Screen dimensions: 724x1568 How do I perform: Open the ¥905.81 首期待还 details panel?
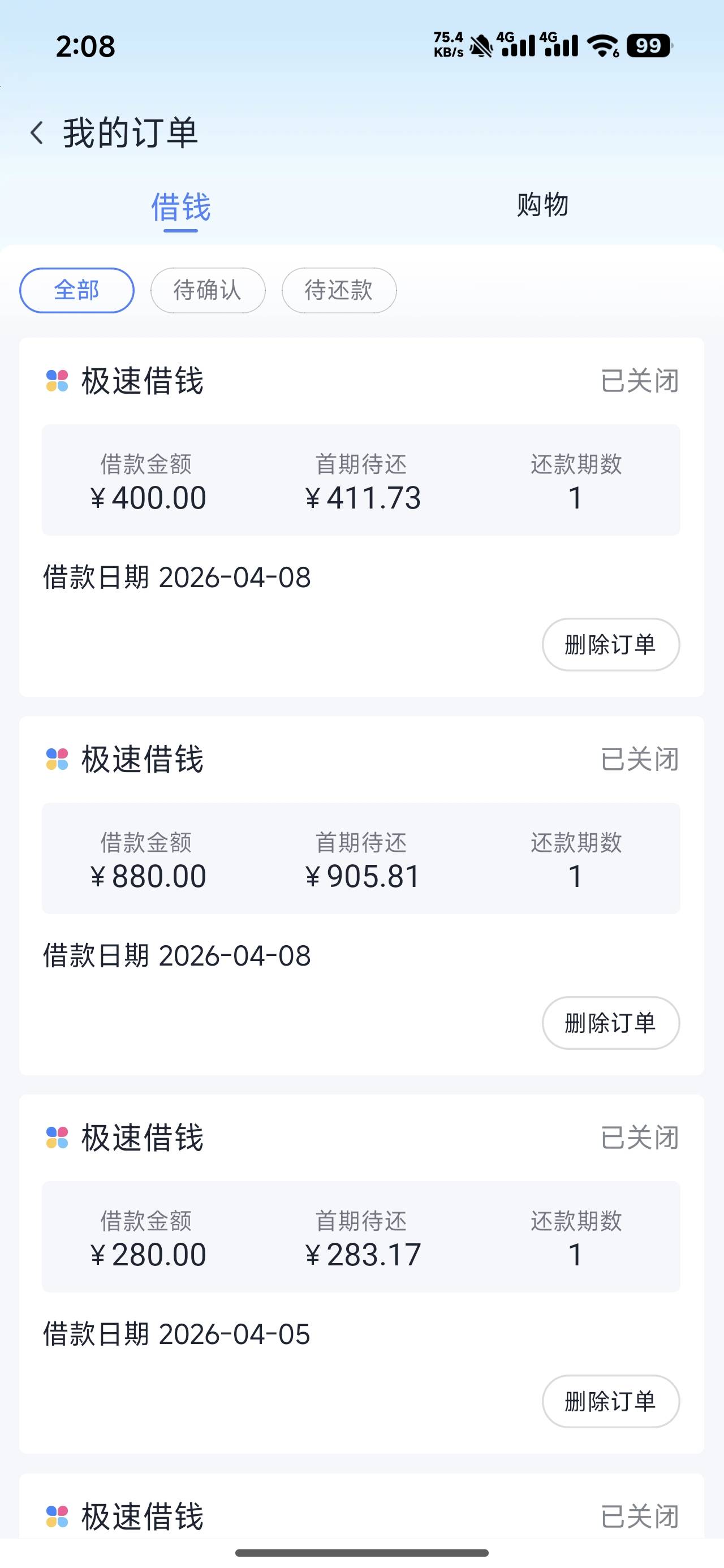tap(361, 858)
